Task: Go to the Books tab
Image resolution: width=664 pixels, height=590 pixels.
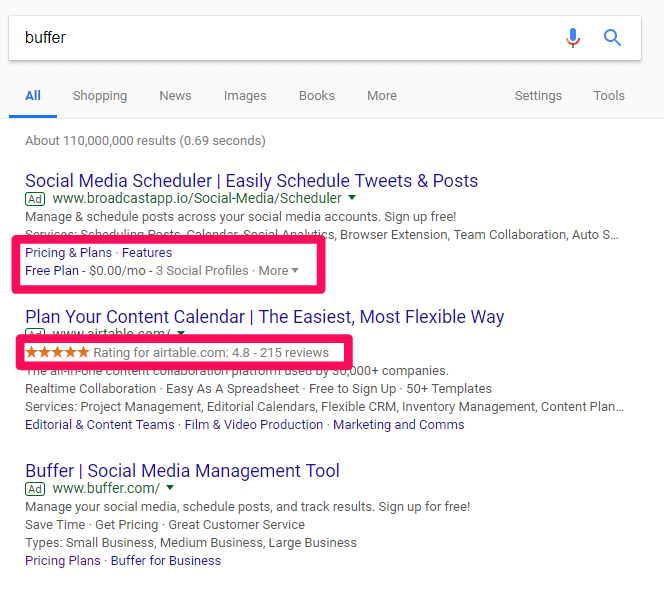Action: point(317,96)
